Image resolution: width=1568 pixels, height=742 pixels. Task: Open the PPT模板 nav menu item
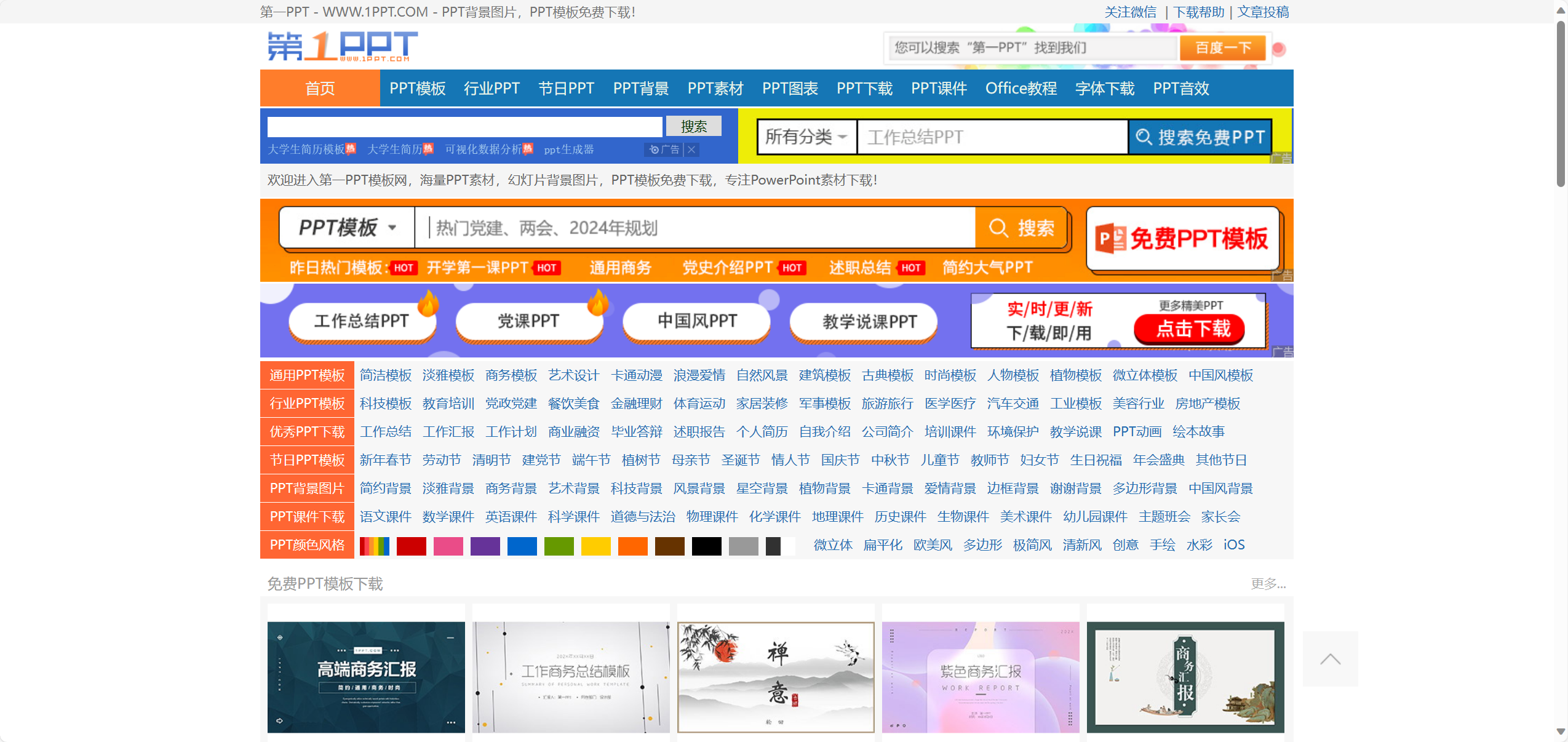(417, 89)
